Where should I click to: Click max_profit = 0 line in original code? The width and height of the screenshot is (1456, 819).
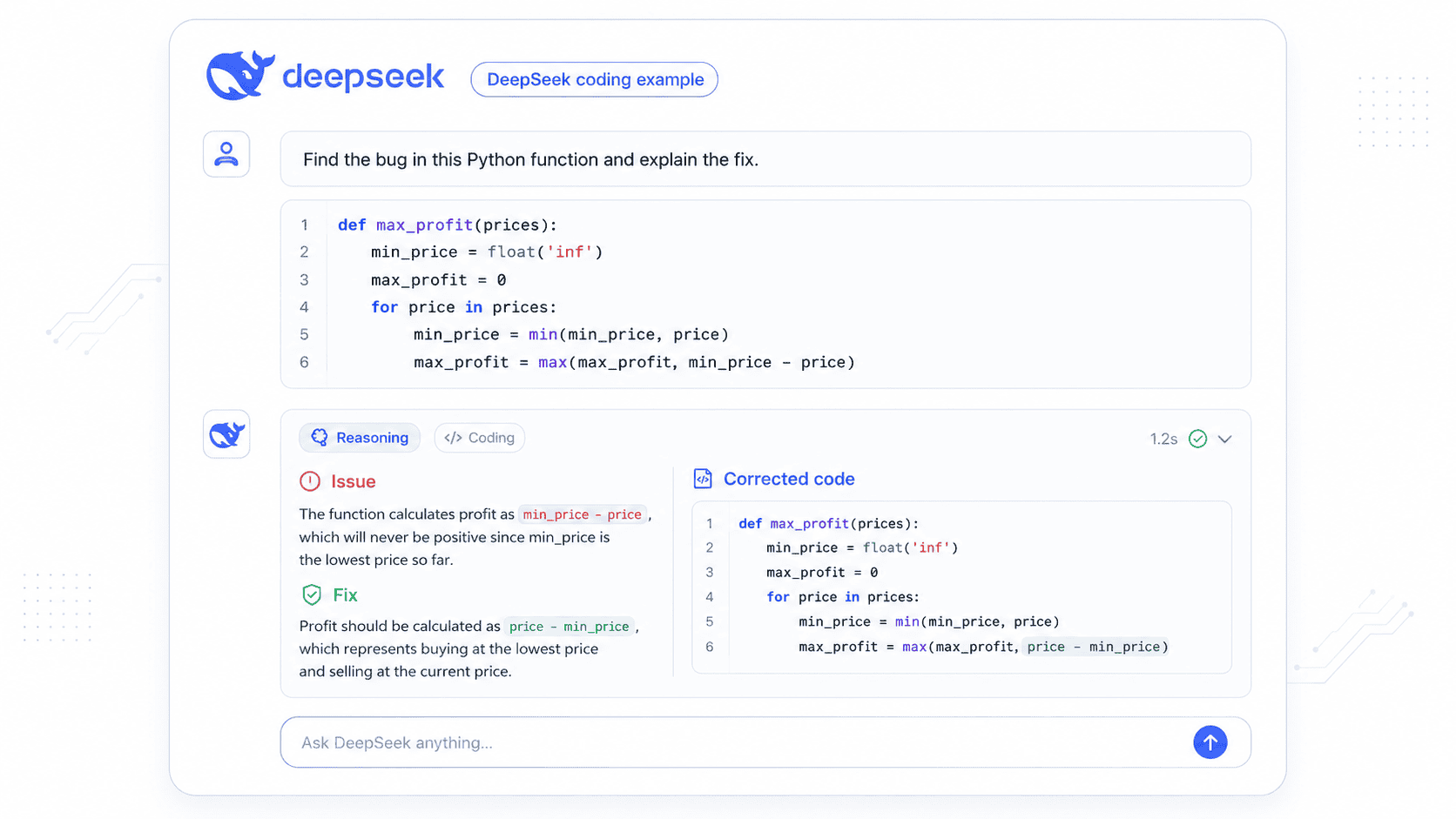[439, 280]
